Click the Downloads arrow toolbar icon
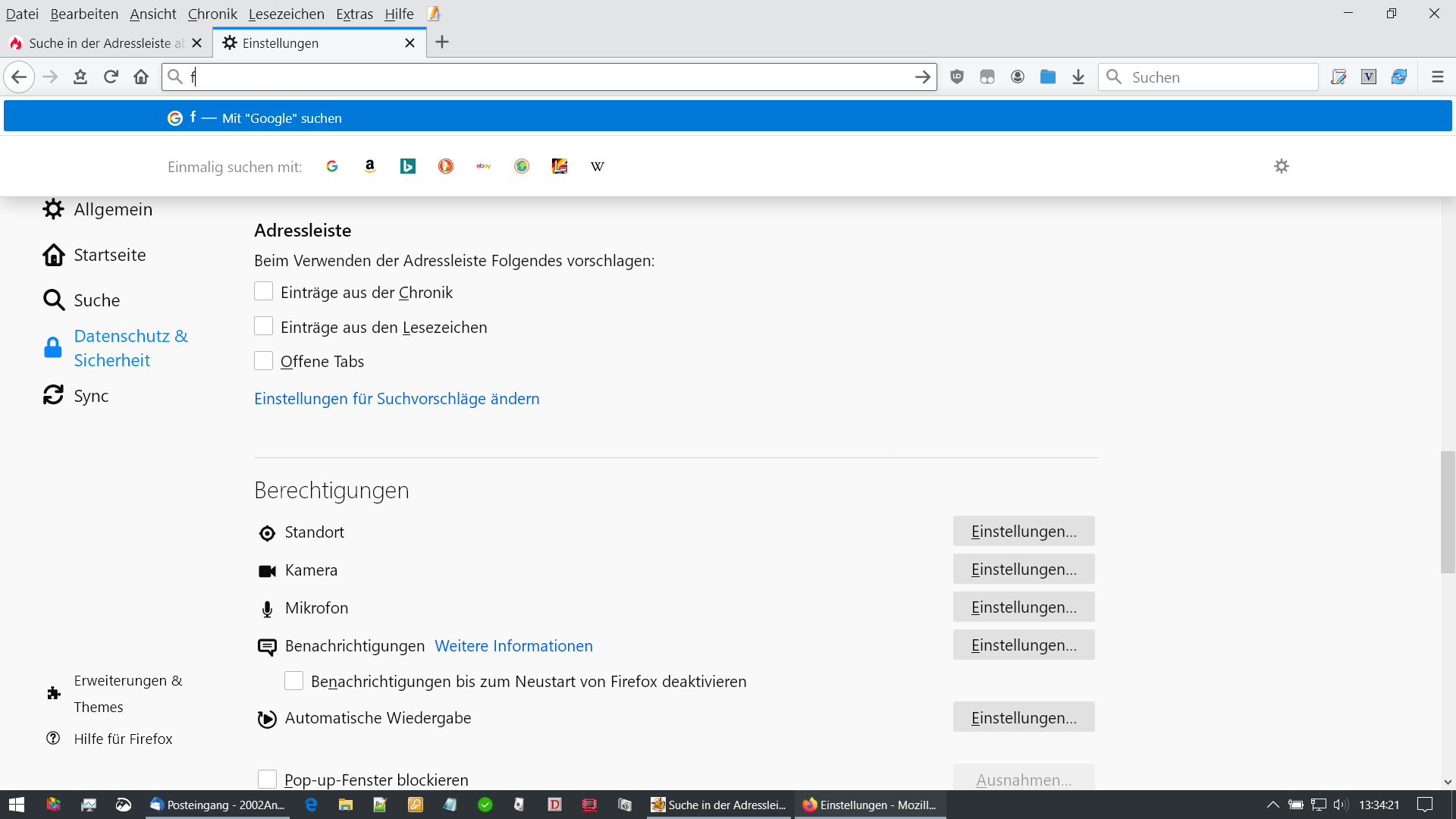This screenshot has height=819, width=1456. 1078,77
